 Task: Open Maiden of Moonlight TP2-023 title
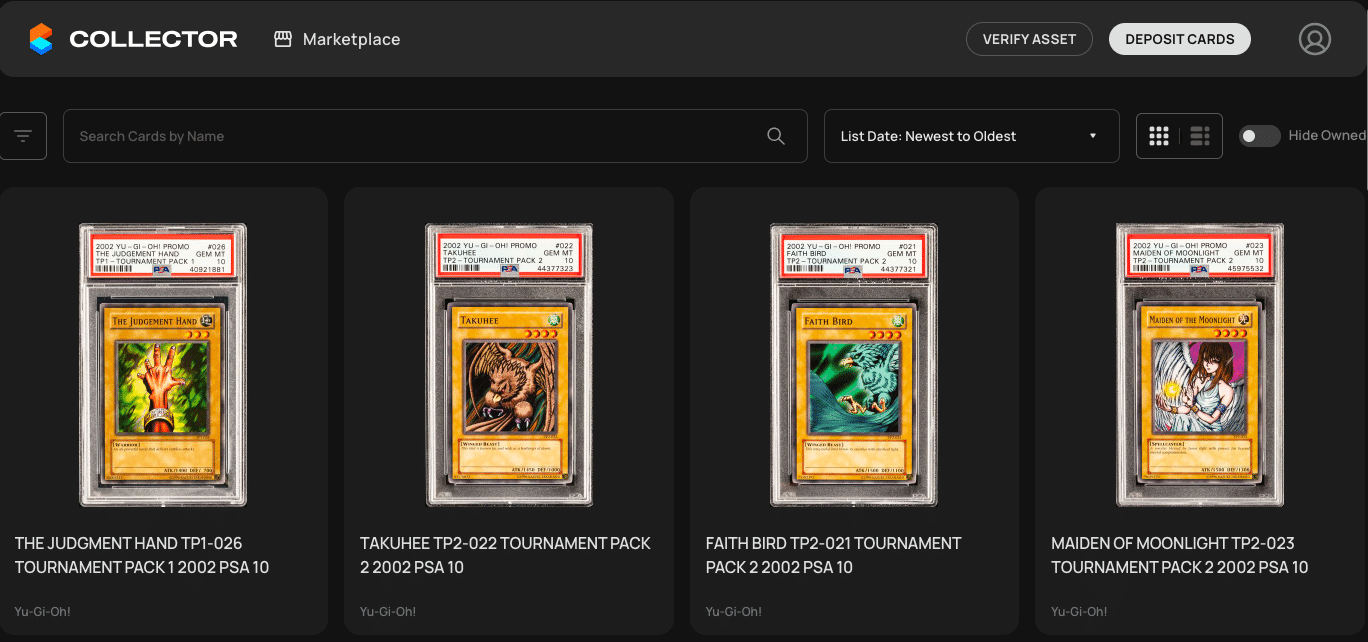tap(1180, 555)
